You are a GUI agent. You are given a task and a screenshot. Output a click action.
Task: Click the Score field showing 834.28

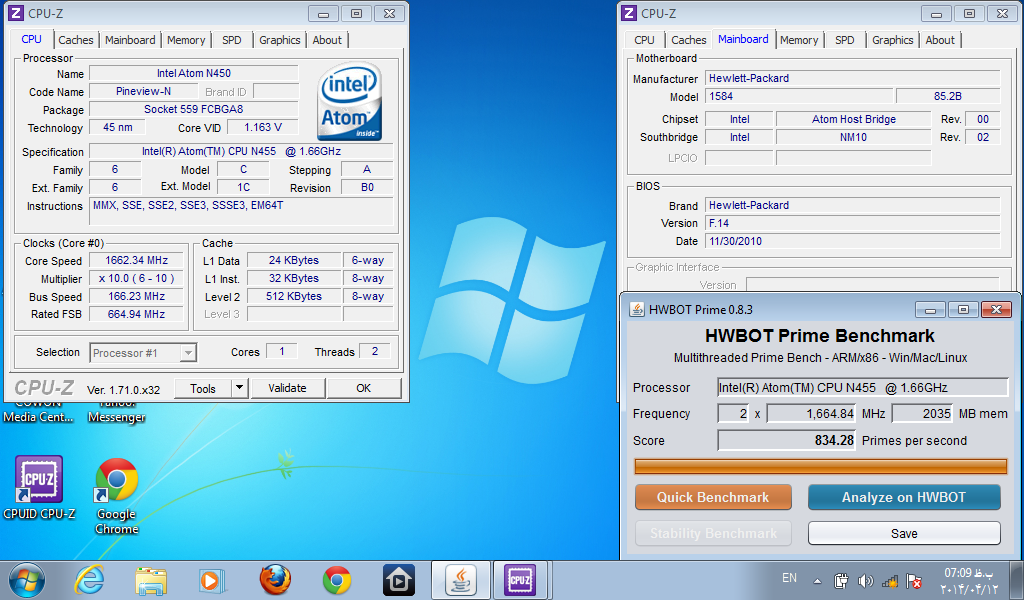coord(786,440)
